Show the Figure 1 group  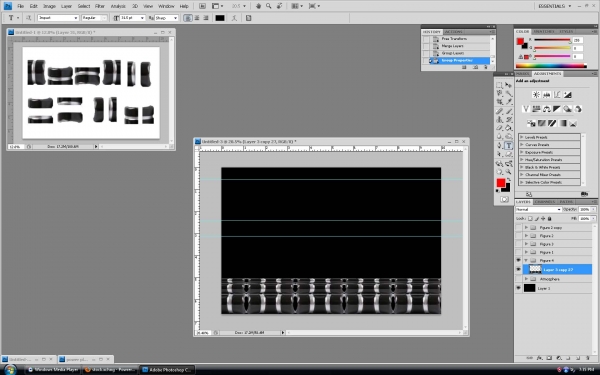[x=518, y=252]
